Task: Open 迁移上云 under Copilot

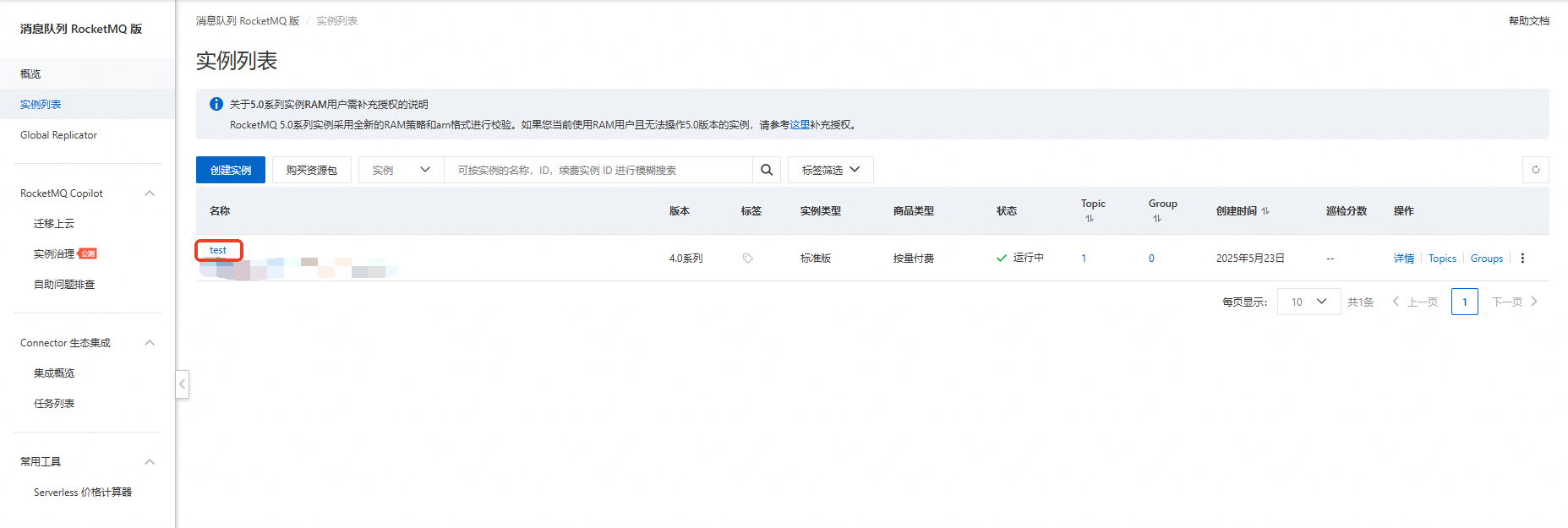Action: (x=54, y=224)
